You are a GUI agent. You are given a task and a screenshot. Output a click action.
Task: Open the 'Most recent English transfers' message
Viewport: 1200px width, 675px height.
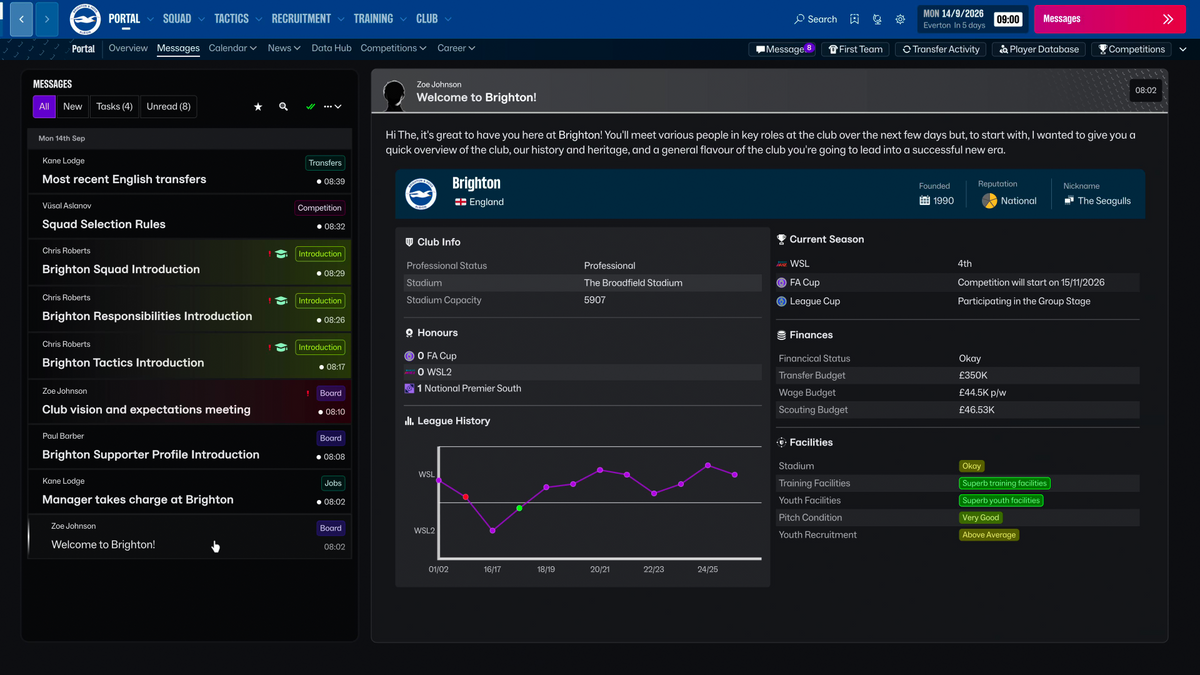tap(190, 171)
